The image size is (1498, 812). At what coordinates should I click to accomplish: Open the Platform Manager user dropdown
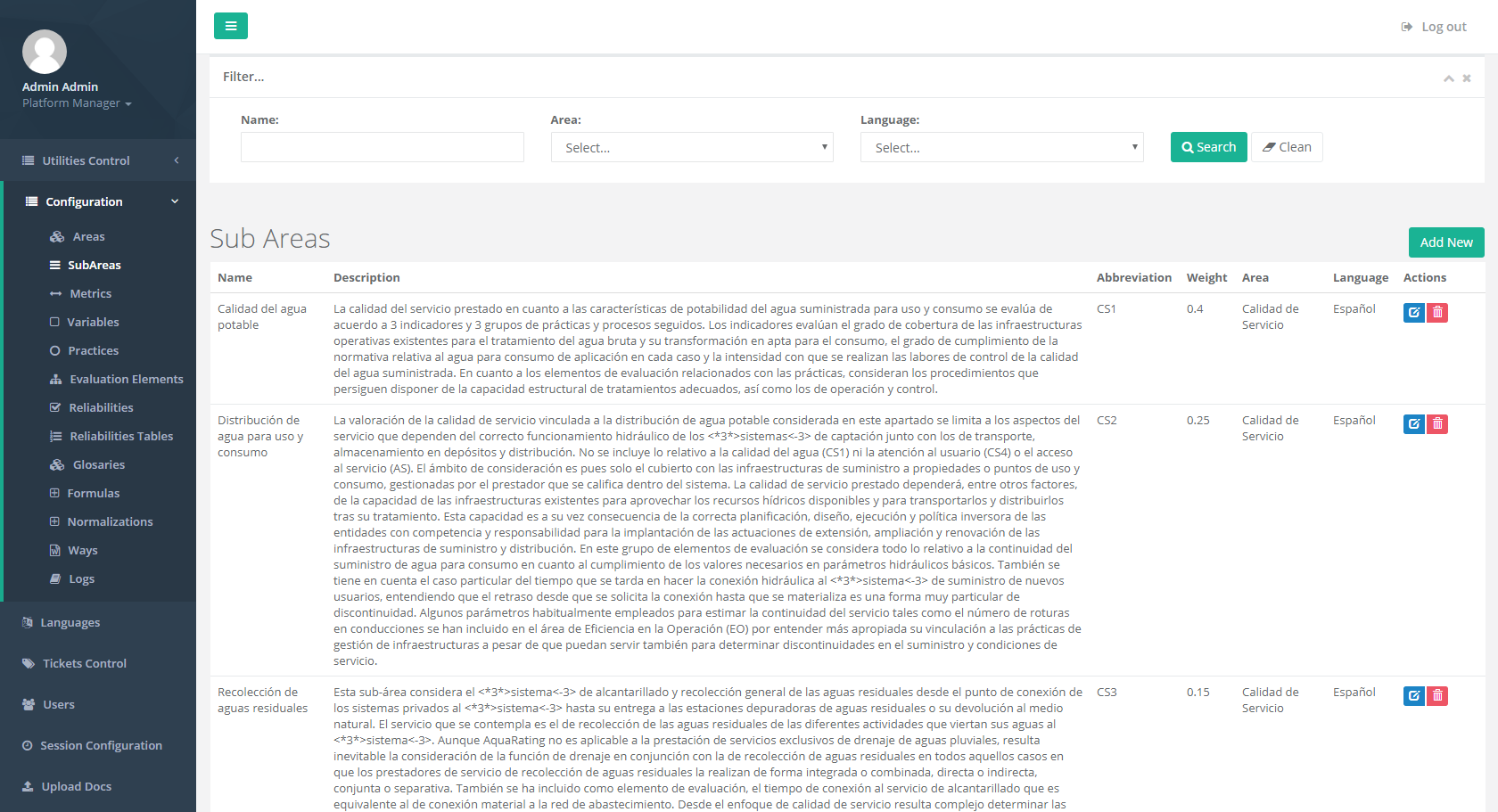pos(77,103)
